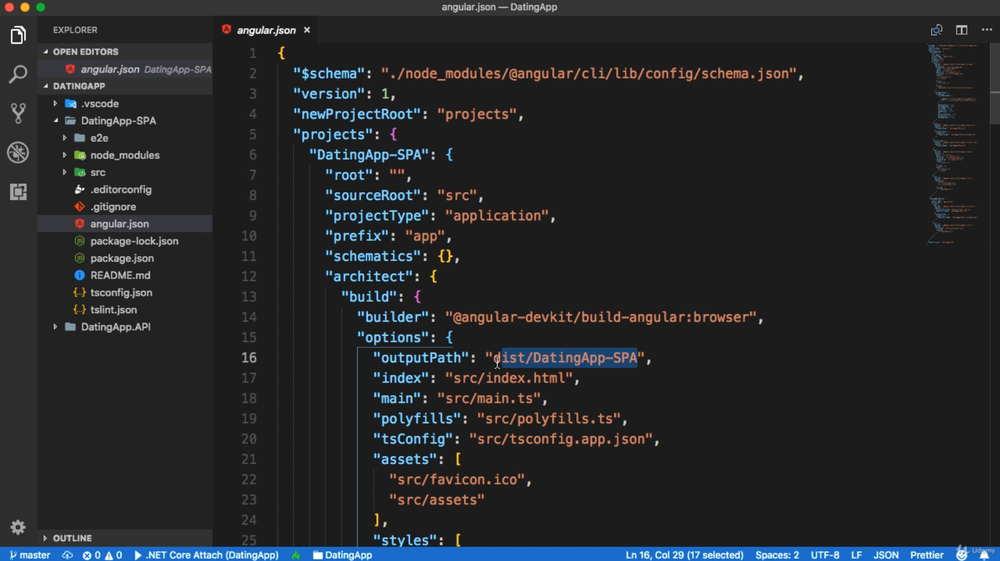Click the Prettier status bar item

coord(927,555)
